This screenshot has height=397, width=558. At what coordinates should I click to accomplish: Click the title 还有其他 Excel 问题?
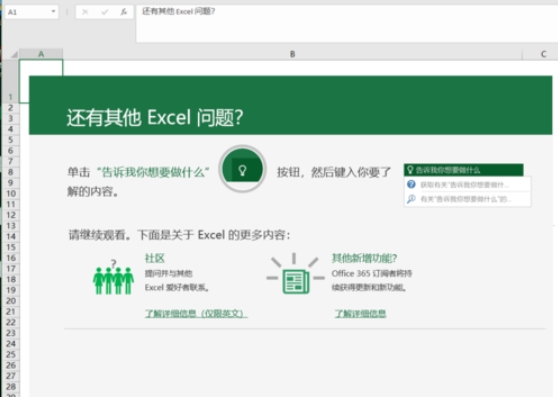pos(155,117)
